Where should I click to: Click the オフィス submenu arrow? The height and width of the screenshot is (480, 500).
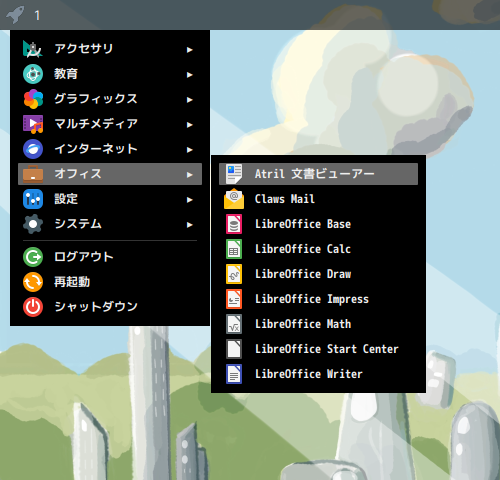pos(189,175)
